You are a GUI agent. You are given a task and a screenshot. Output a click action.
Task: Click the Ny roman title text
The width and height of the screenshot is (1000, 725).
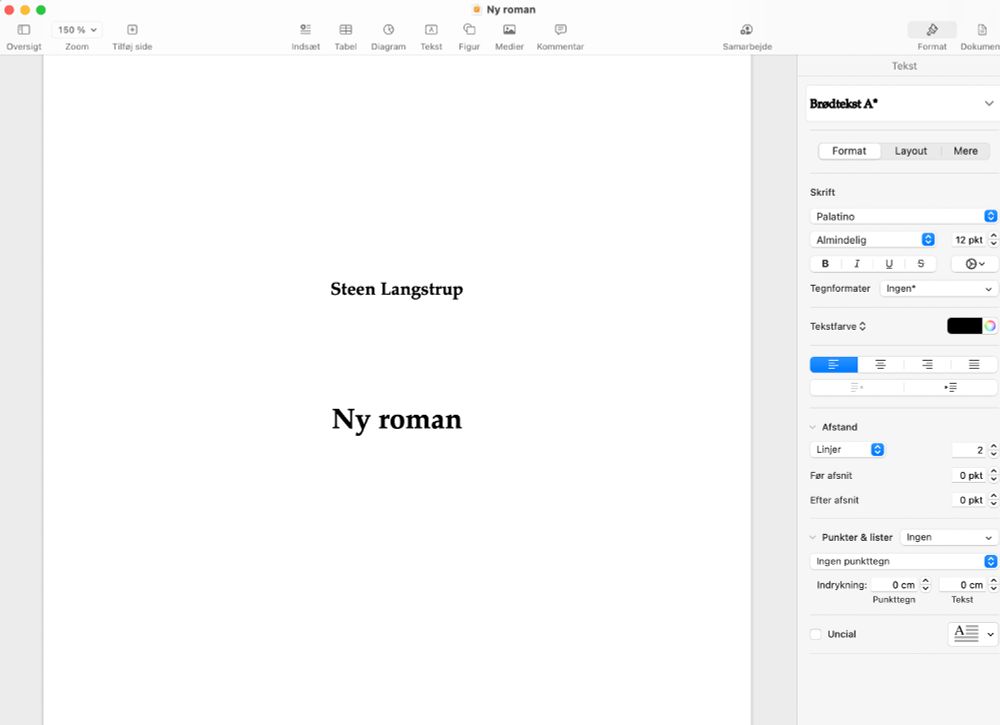(x=397, y=420)
